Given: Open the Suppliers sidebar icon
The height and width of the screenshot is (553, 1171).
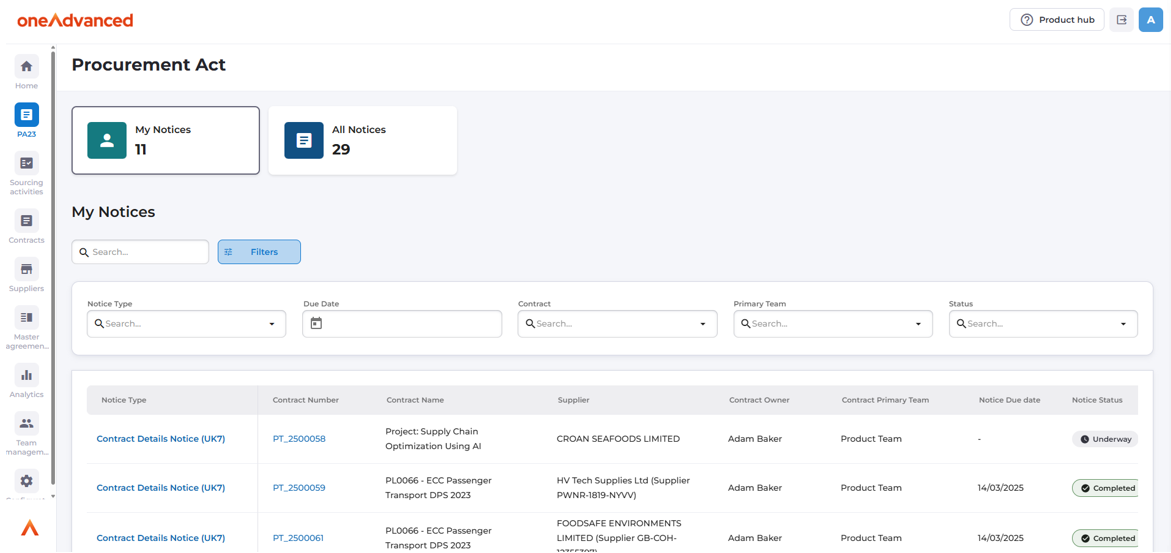Looking at the screenshot, I should tap(26, 270).
